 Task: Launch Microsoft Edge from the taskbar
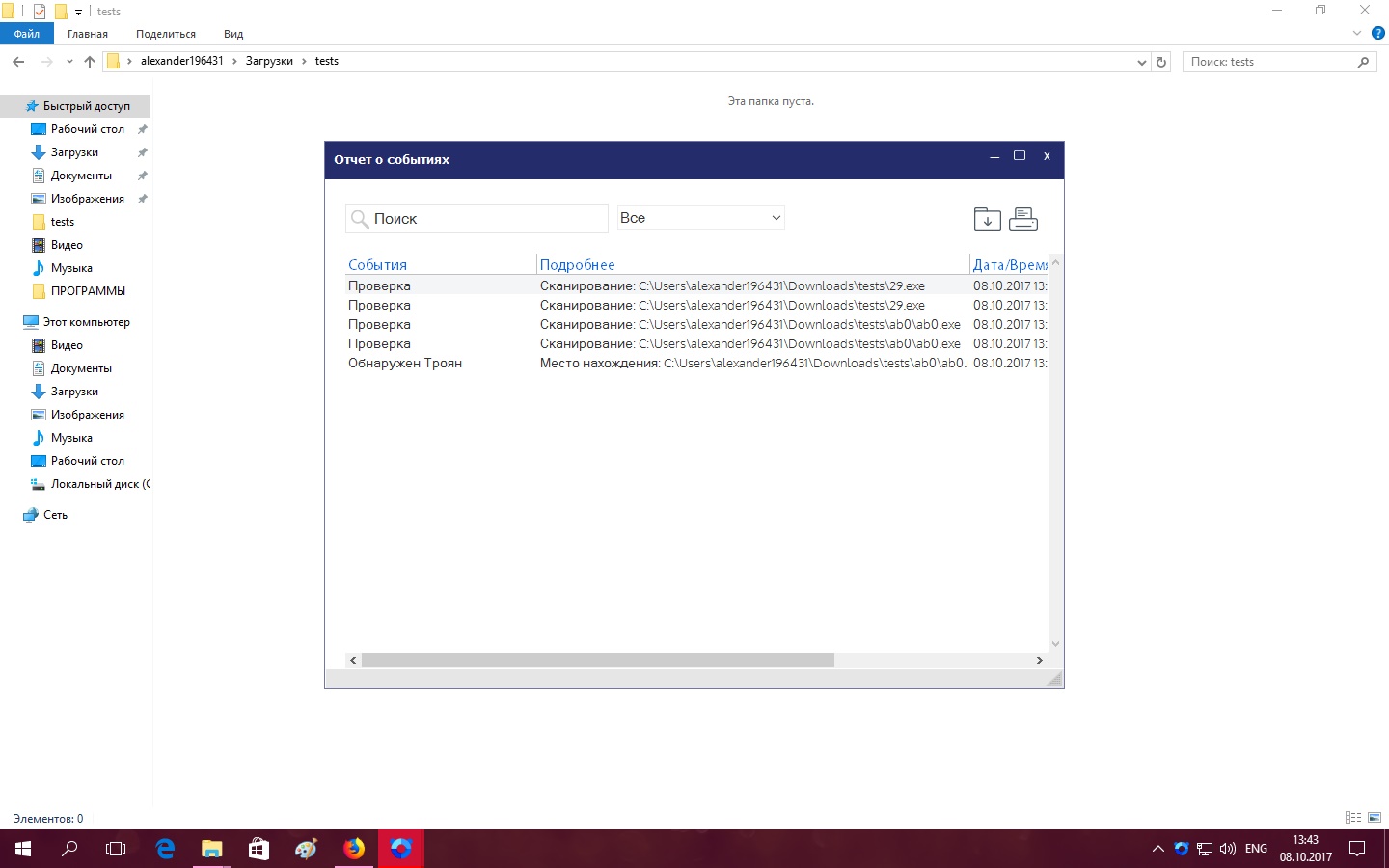(x=165, y=849)
